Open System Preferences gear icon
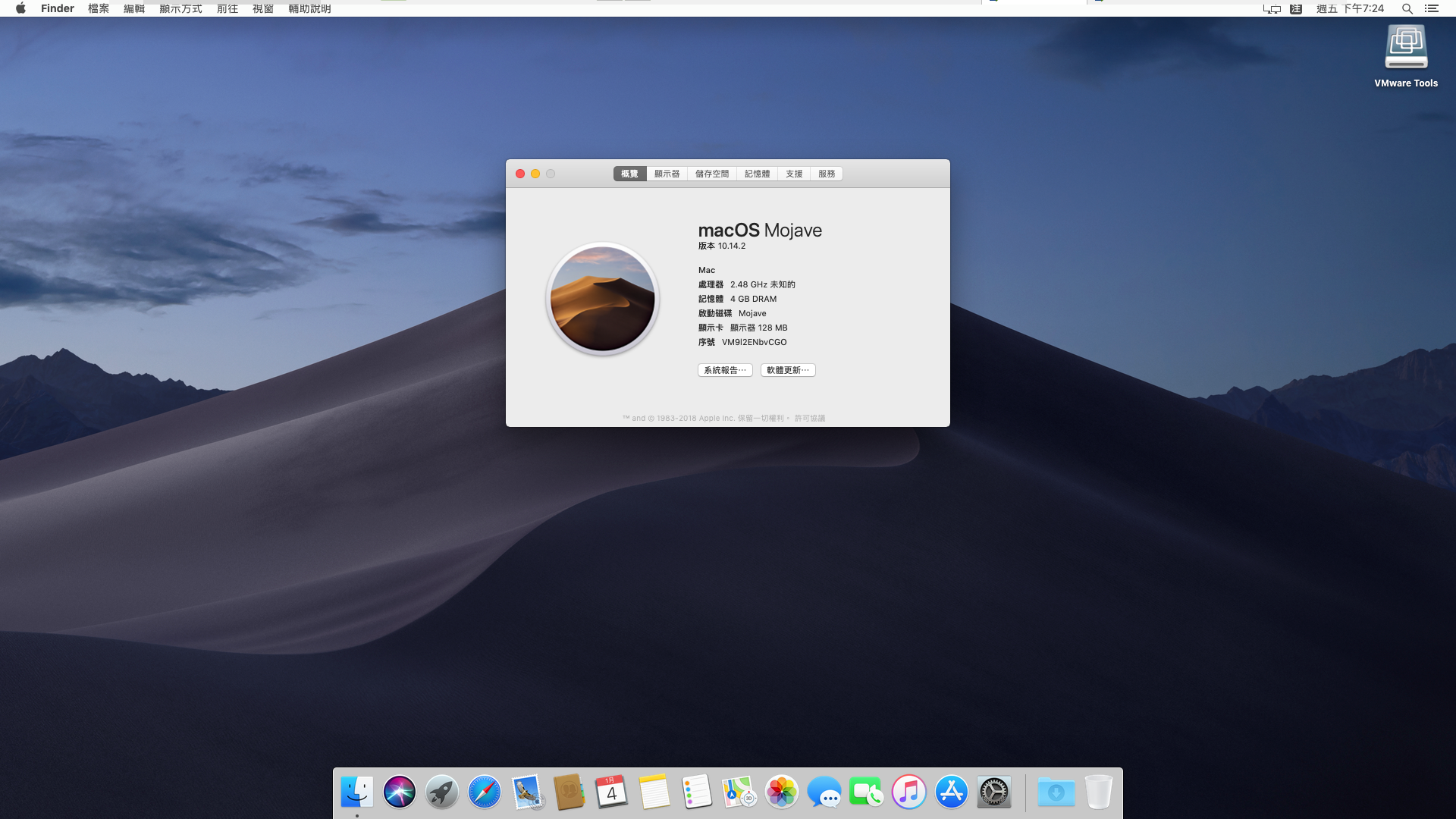 (x=994, y=792)
